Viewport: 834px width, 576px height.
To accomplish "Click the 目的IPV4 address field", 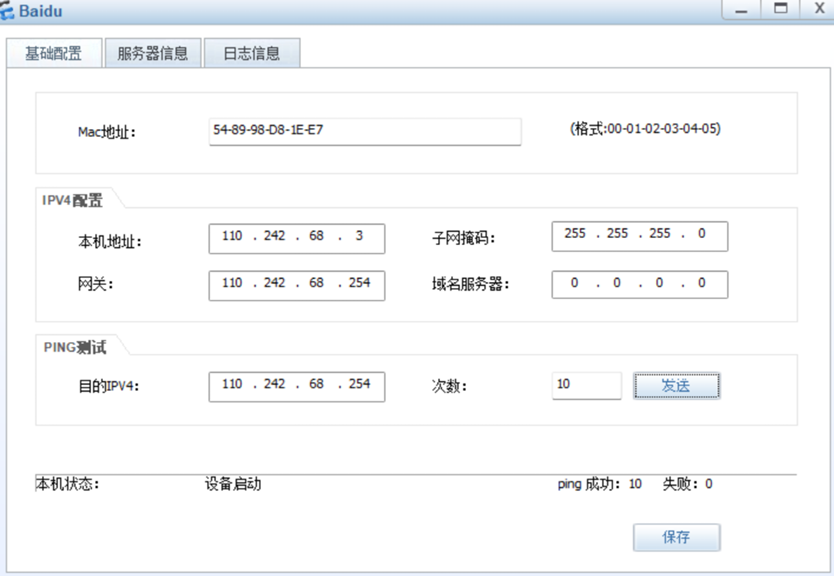I will click(x=297, y=387).
